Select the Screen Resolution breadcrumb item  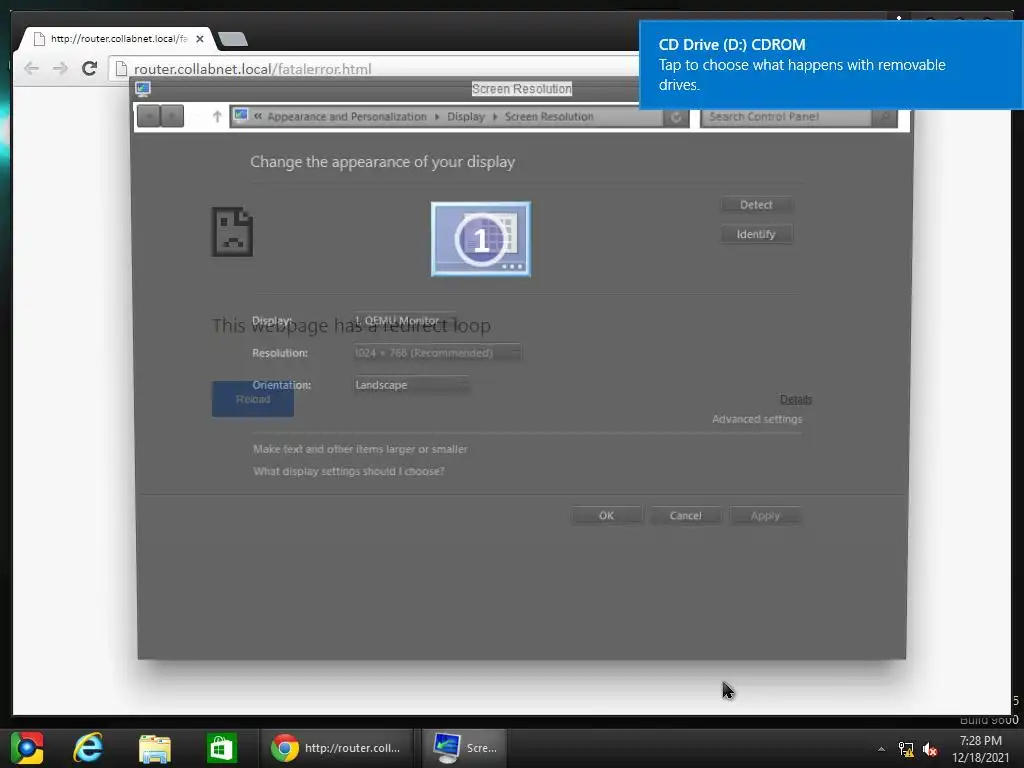tap(549, 116)
